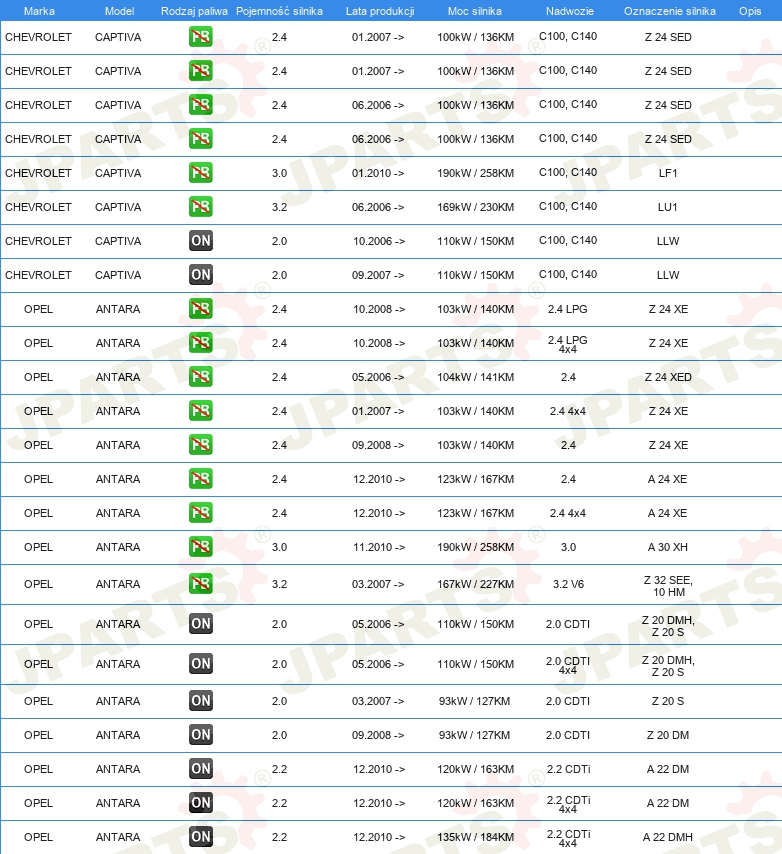
Task: Click petrol icon in Antara A 24 XE 4x4 row
Action: click(200, 513)
